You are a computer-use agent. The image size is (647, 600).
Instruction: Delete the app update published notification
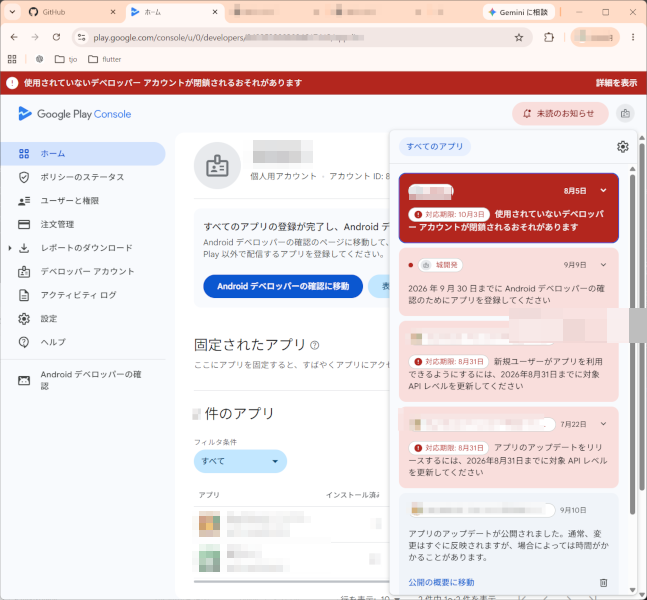[x=603, y=583]
